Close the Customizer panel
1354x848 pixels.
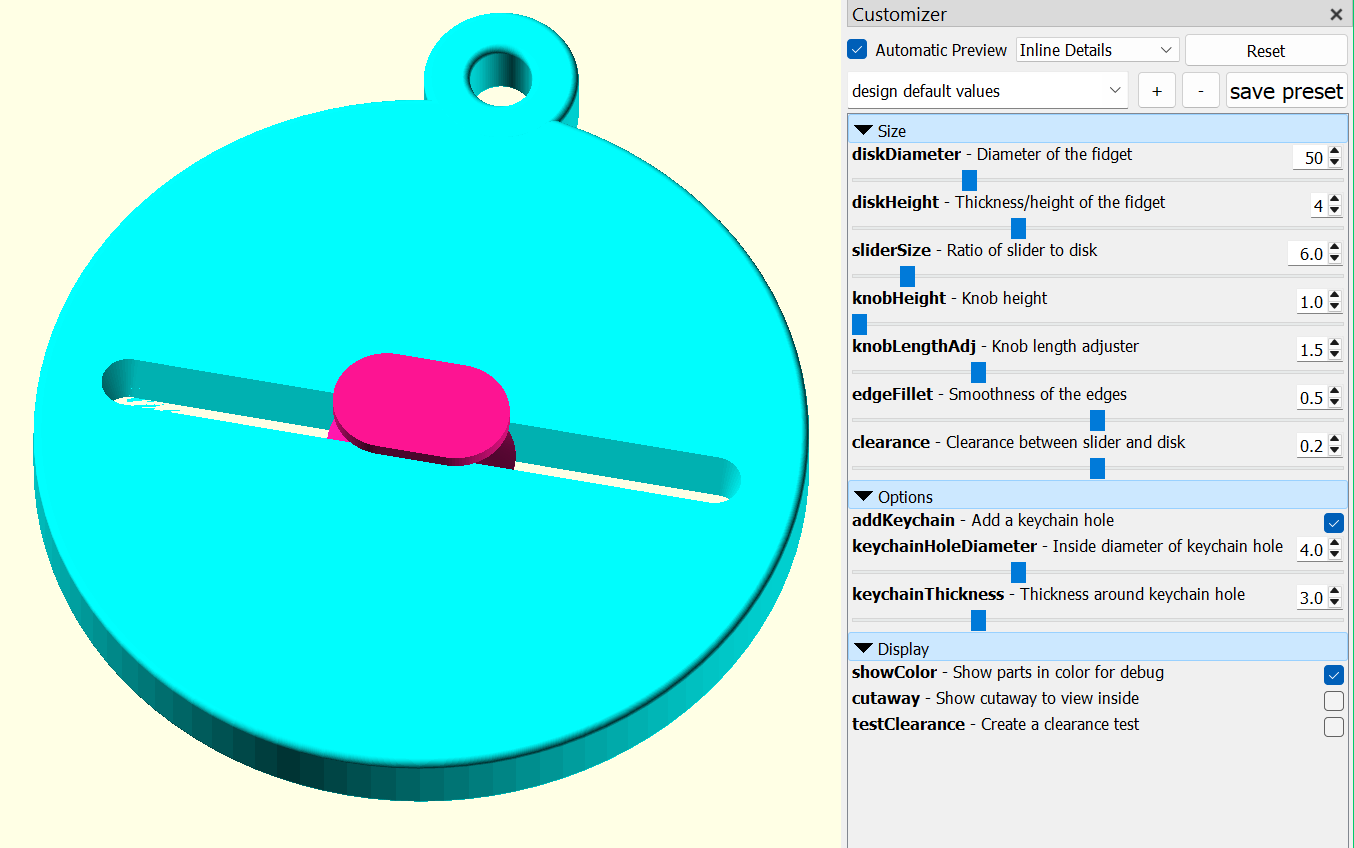point(1336,14)
